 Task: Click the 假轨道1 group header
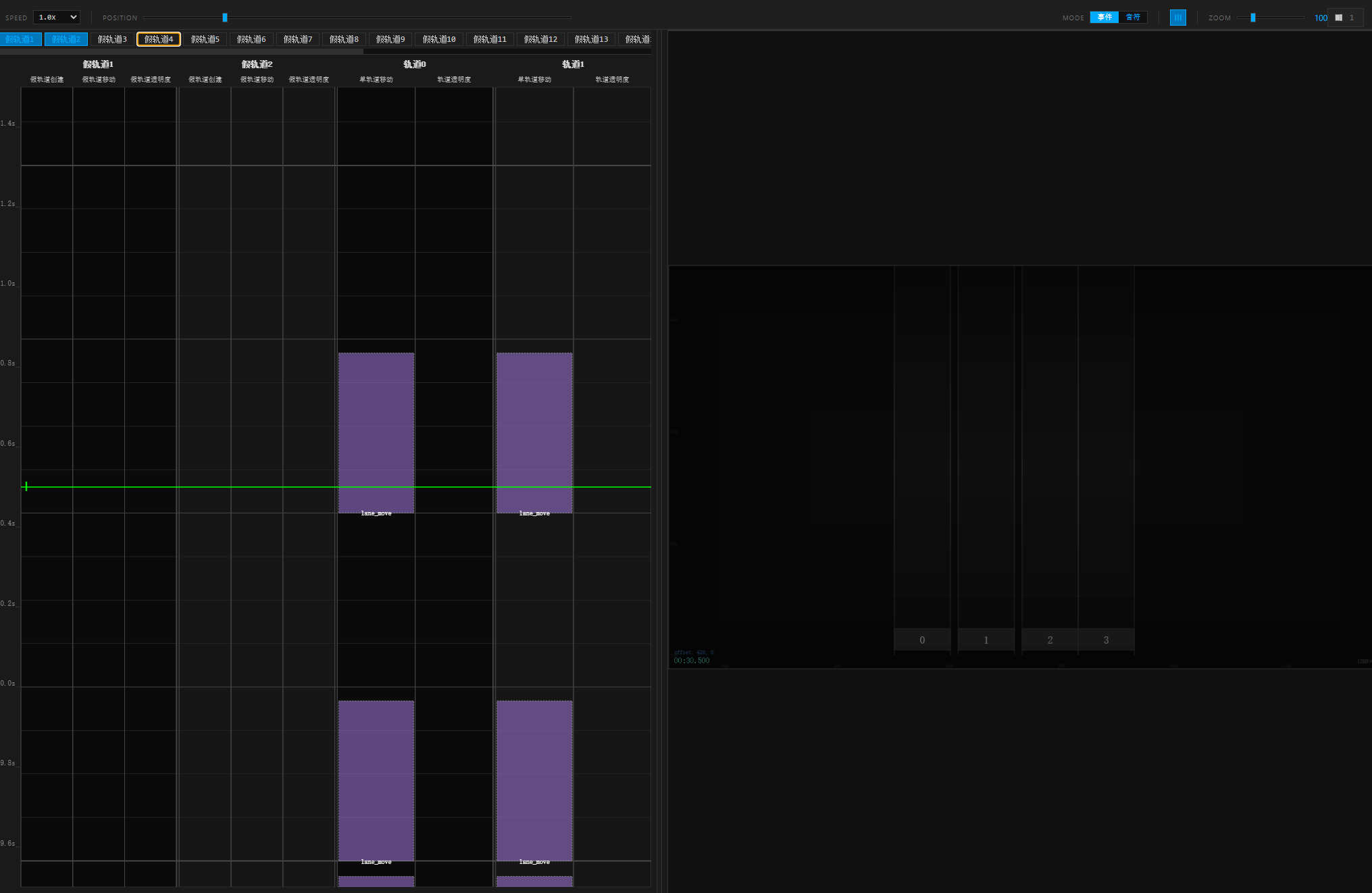[98, 64]
